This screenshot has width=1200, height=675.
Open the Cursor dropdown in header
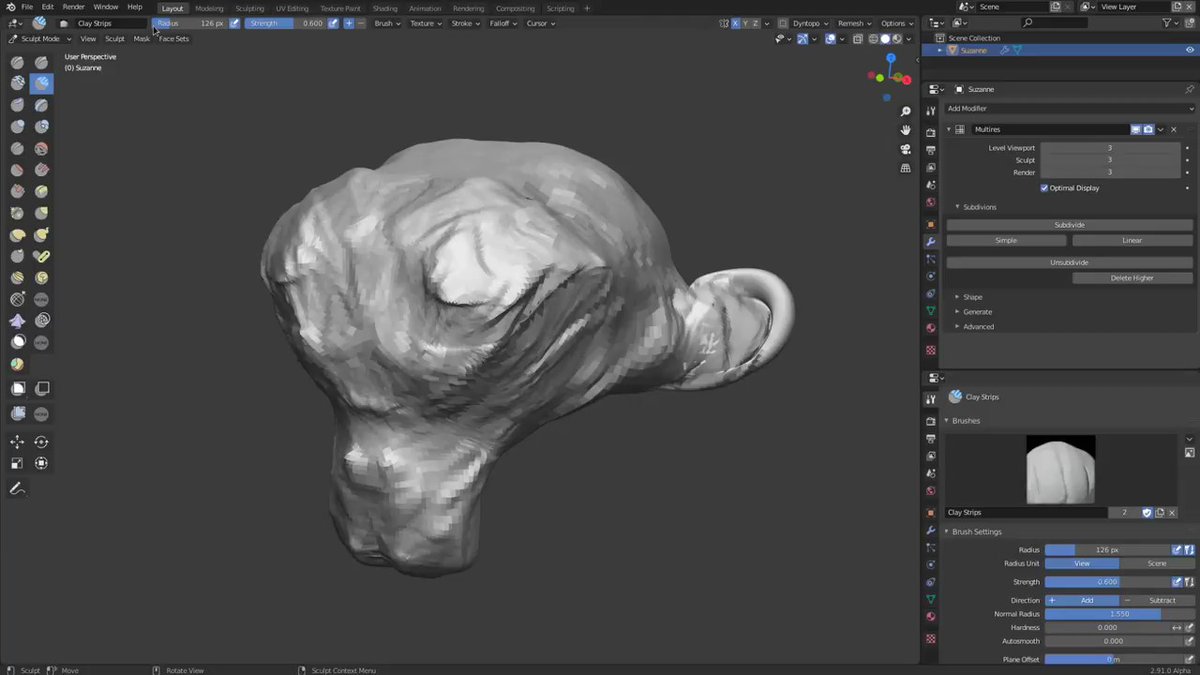(541, 23)
